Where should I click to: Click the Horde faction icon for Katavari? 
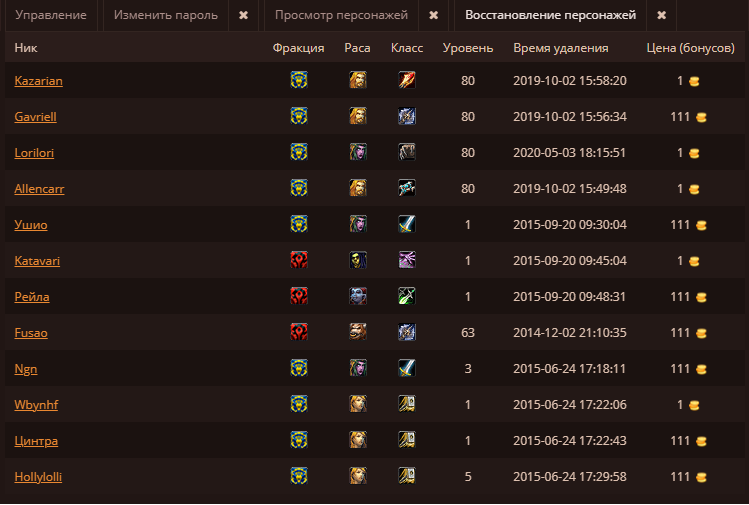click(298, 260)
